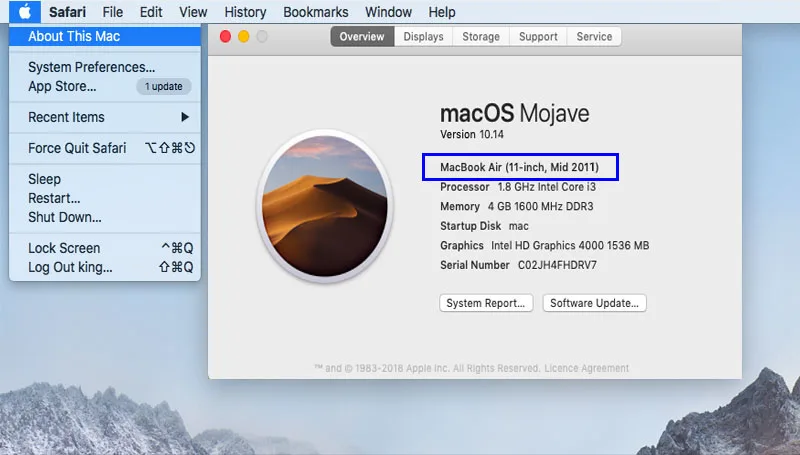Image resolution: width=800 pixels, height=455 pixels.
Task: Open the Licence Agreement link
Action: tap(586, 368)
